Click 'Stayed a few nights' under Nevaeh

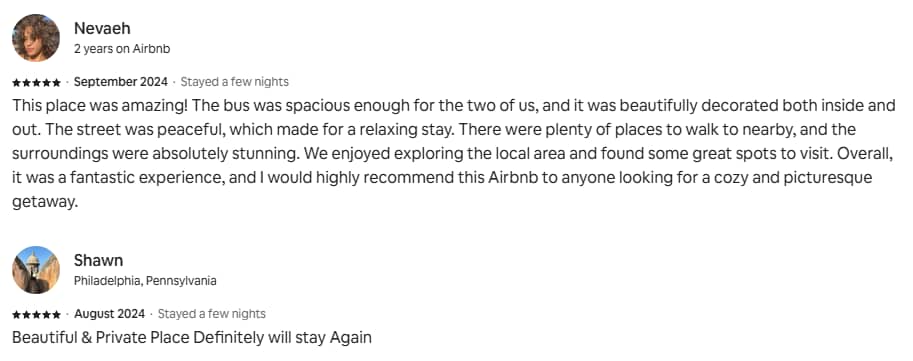tap(235, 82)
